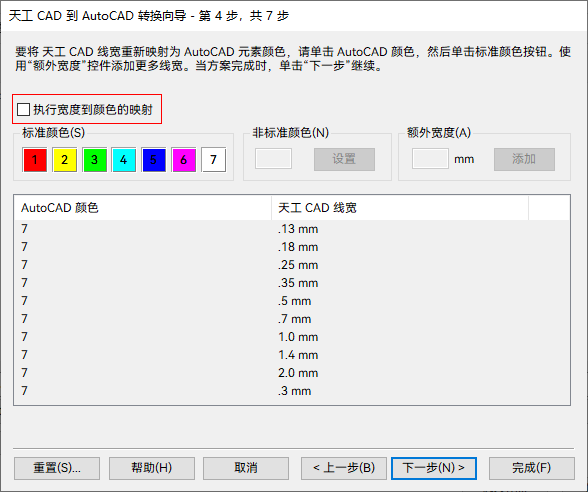Viewport: 588px width, 492px height.
Task: Pick blue standard color 5
Action: 154,160
